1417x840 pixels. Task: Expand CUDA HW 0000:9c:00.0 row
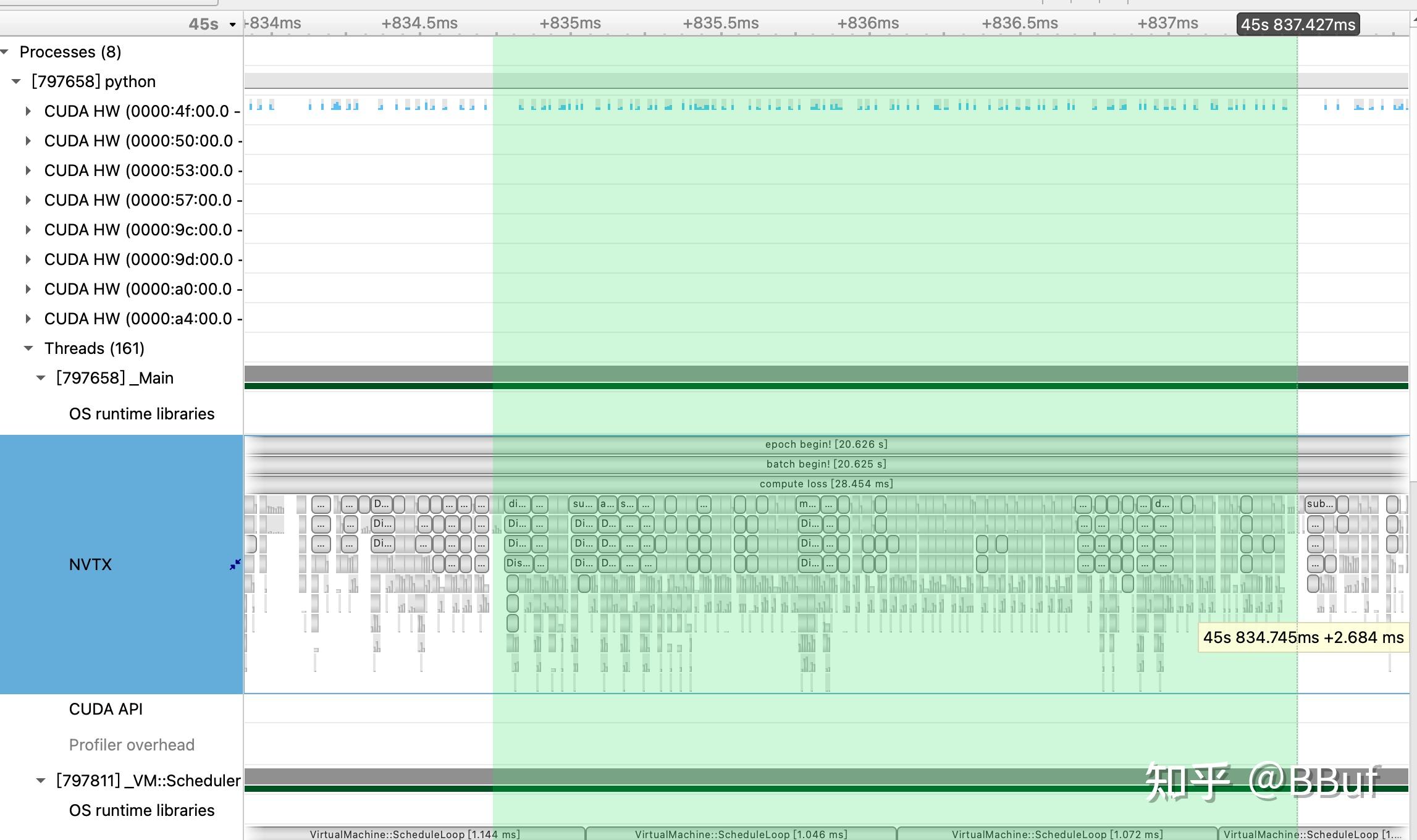pos(28,230)
